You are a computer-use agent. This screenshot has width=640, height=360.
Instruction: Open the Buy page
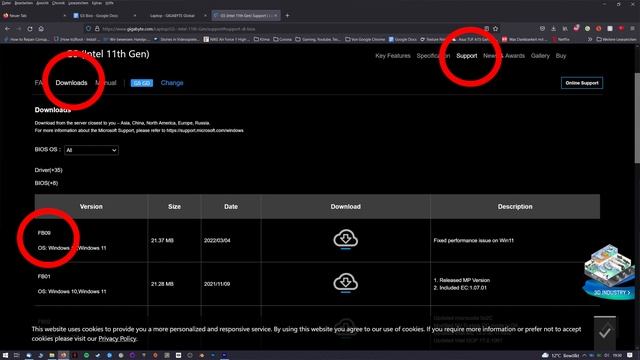tap(561, 56)
